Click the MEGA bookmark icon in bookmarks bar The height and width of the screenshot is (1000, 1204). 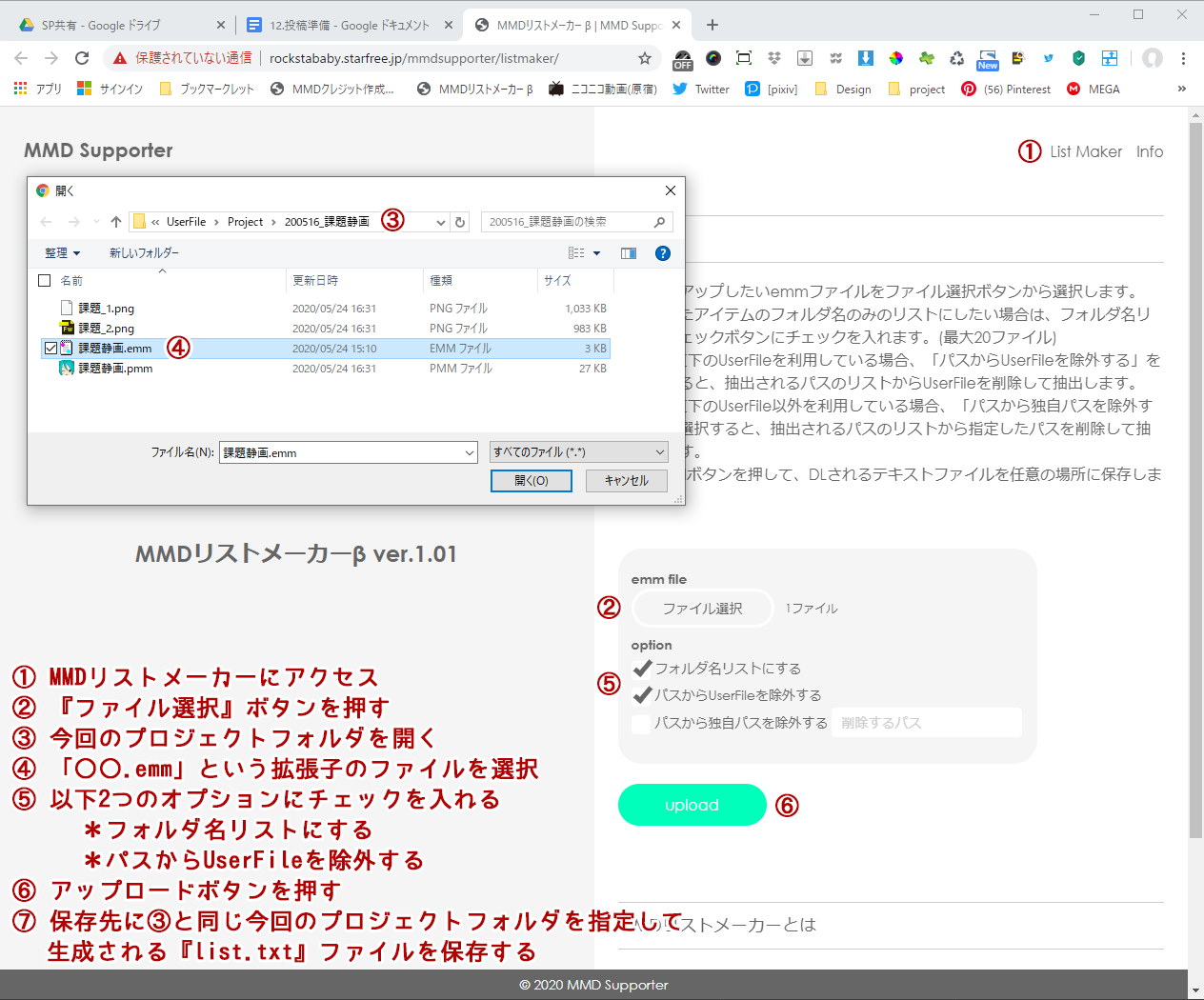pos(1074,89)
